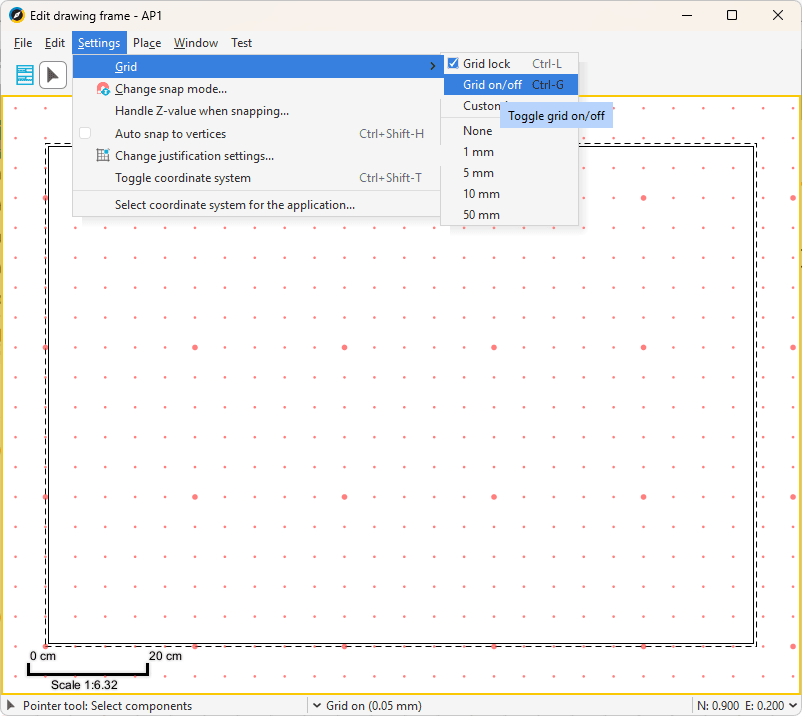Open the Window menu

point(196,43)
